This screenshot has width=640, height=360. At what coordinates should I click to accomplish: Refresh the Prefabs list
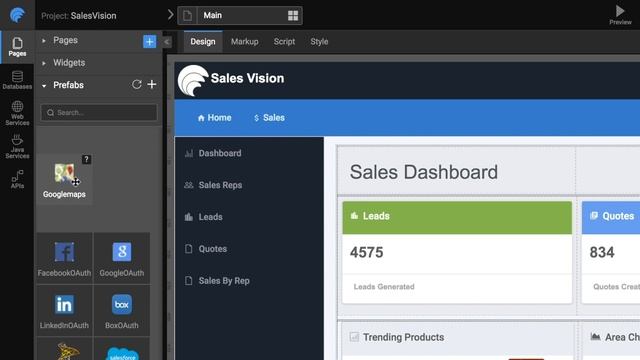pos(136,84)
